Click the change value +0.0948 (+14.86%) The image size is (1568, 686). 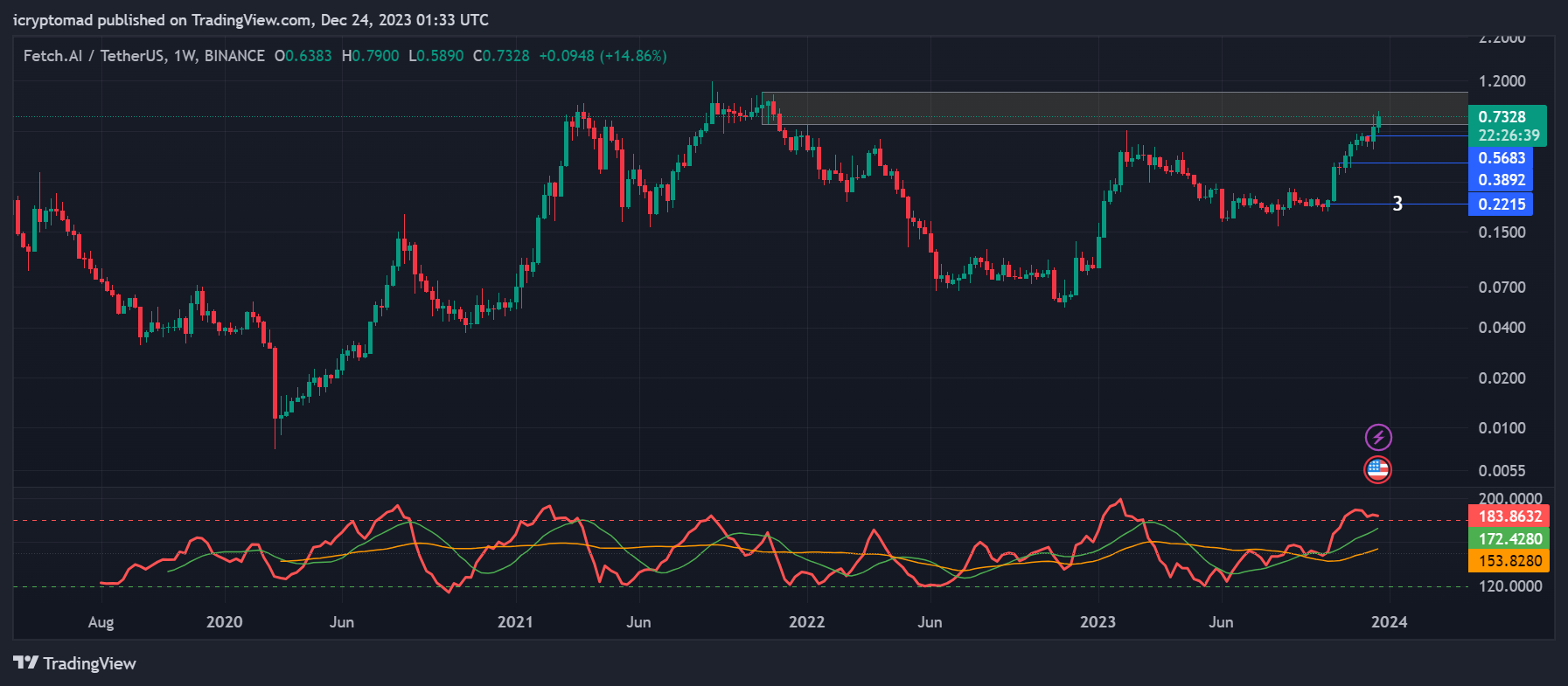click(603, 56)
